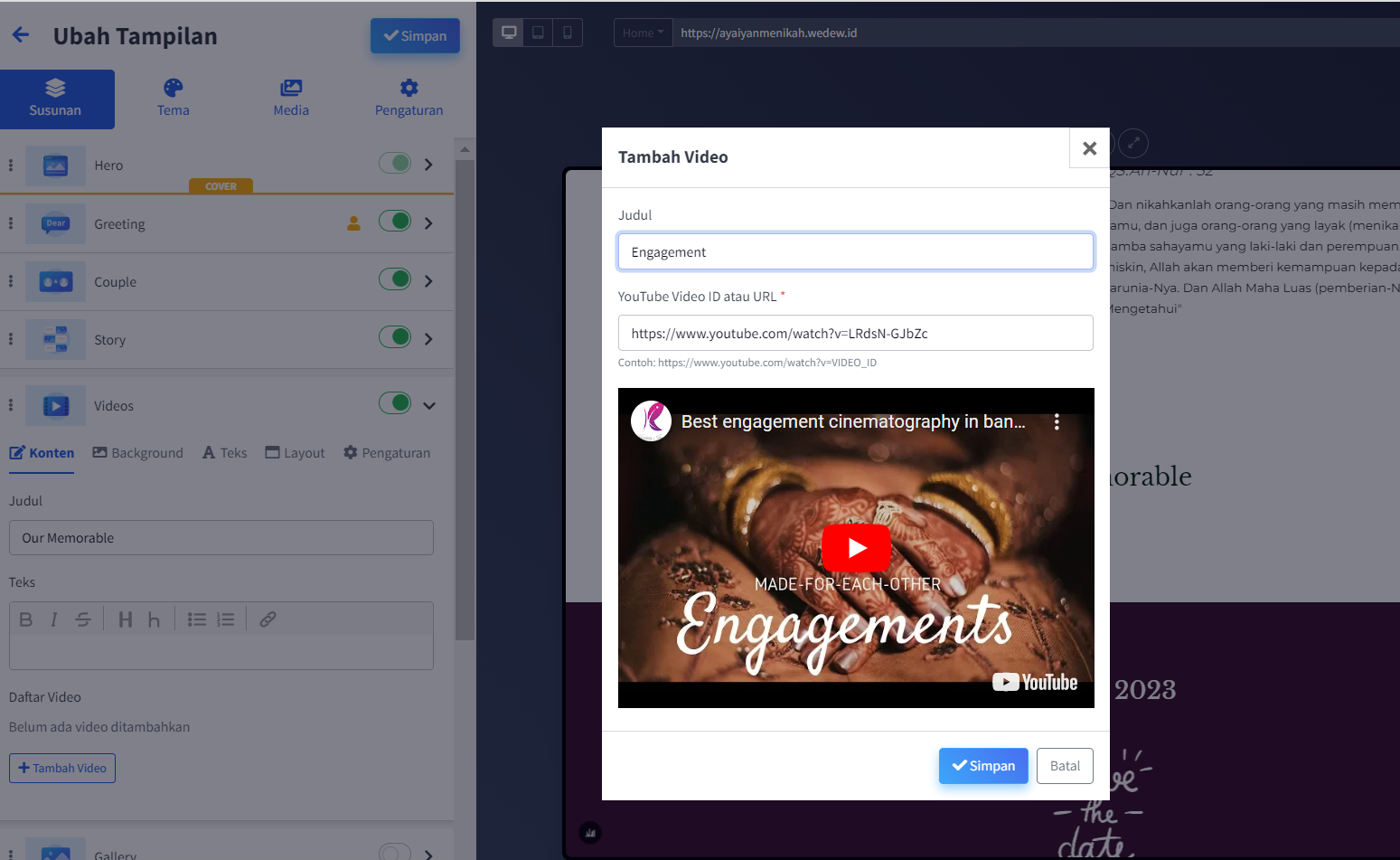
Task: Click the YouTube logo in video
Action: click(x=1035, y=682)
